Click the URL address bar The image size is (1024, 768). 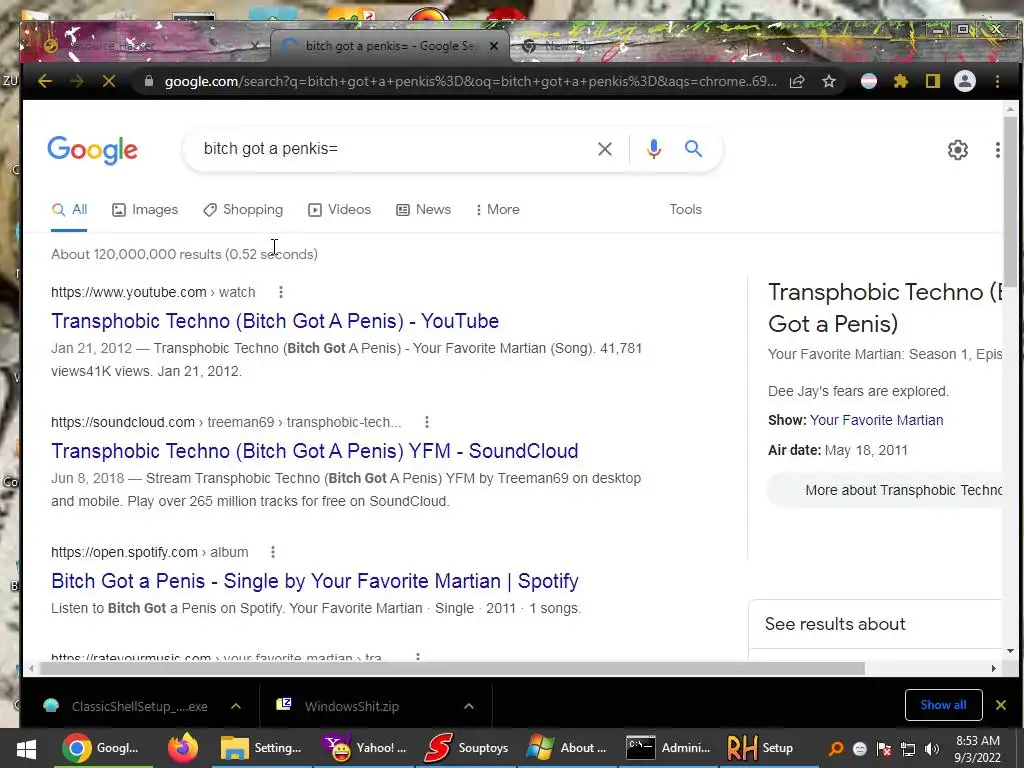pos(470,82)
